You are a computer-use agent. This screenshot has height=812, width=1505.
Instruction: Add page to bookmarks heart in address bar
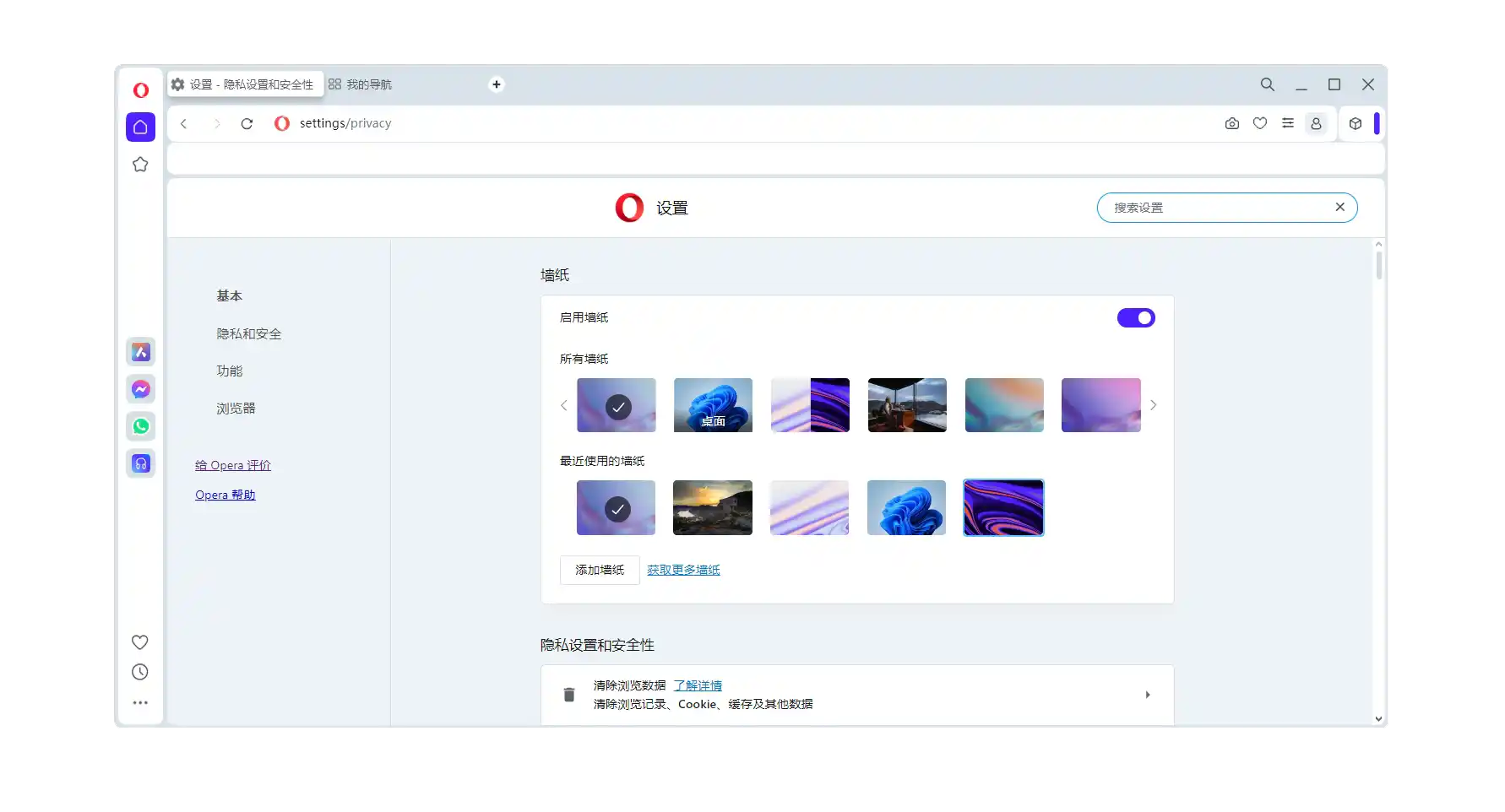pyautogui.click(x=1260, y=123)
